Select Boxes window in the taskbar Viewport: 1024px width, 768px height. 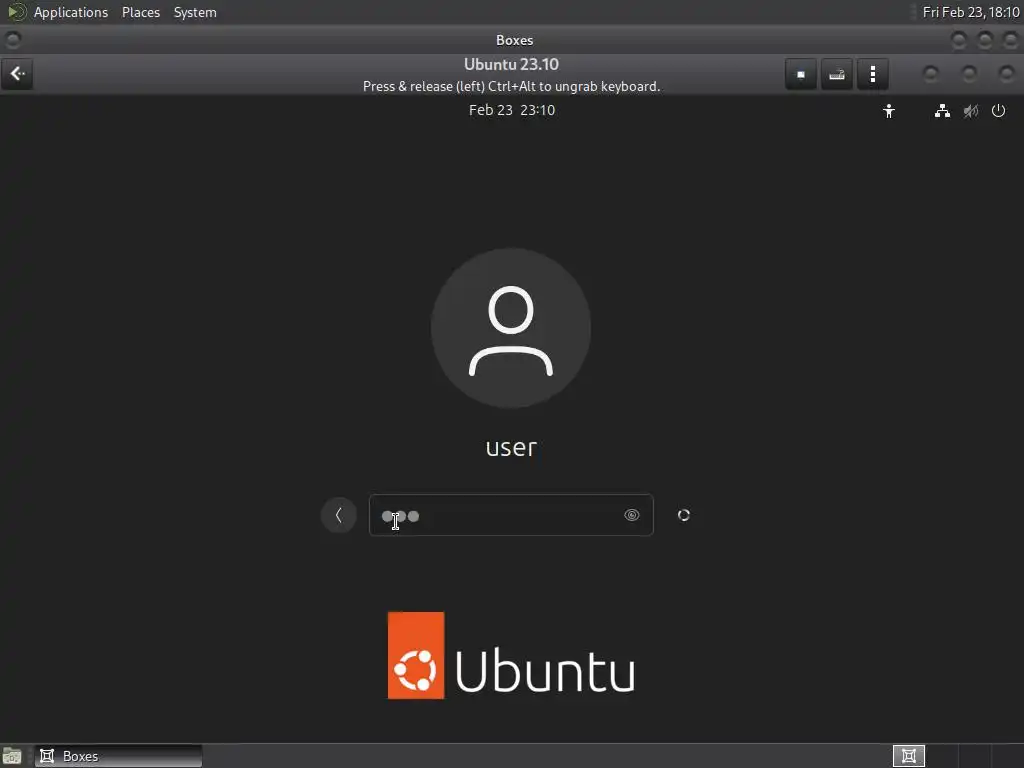(118, 756)
